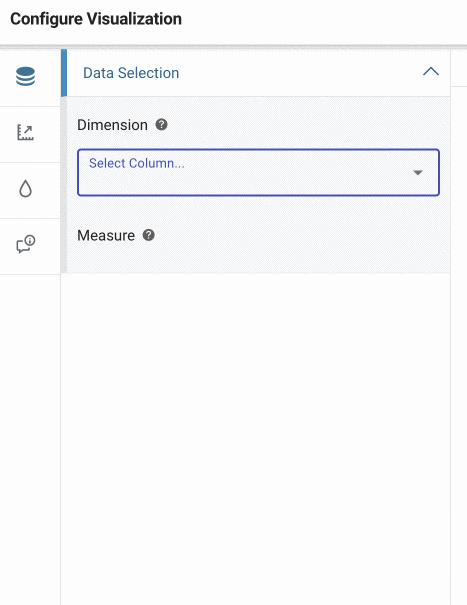Viewport: 467px width, 605px height.
Task: Click the Measure help question mark
Action: tap(149, 235)
